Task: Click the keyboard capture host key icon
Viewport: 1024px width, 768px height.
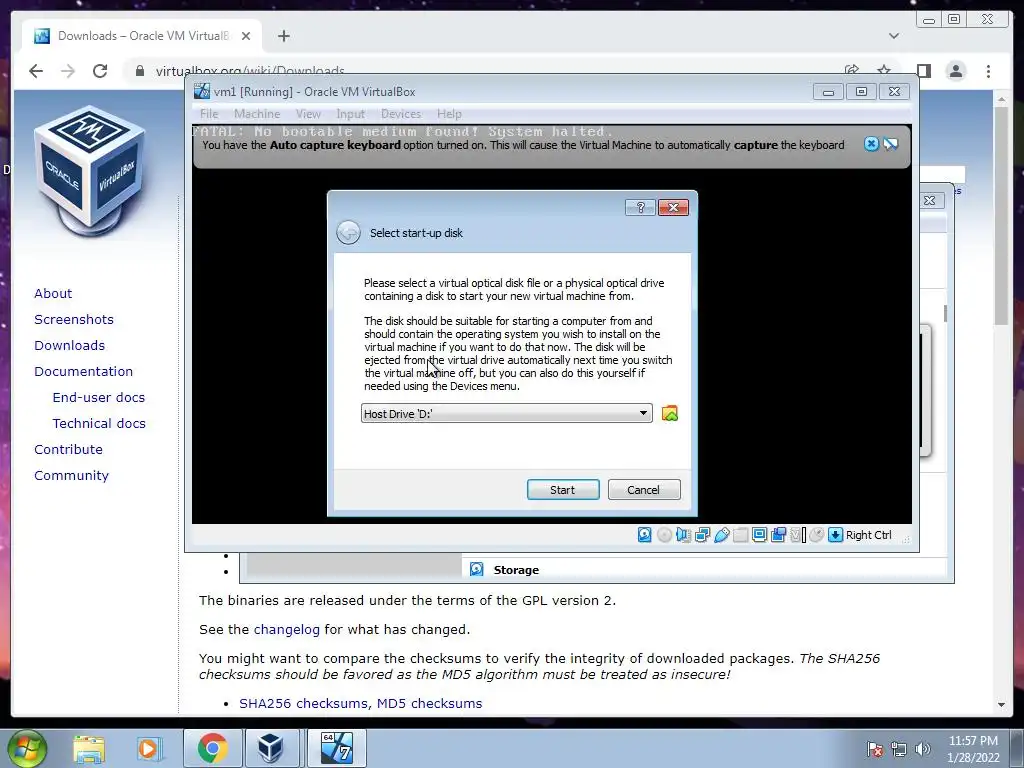Action: pos(835,535)
